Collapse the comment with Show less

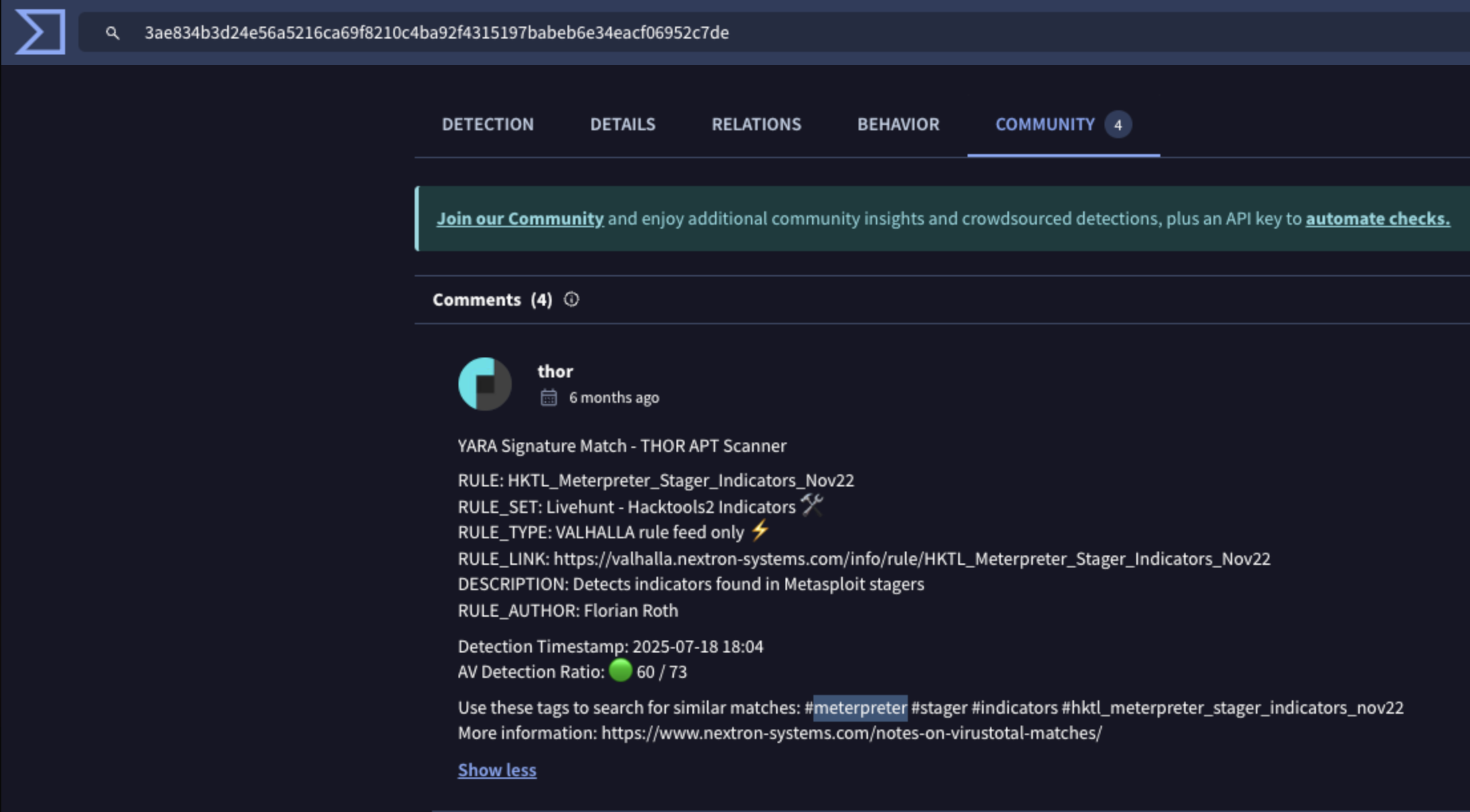(x=497, y=769)
